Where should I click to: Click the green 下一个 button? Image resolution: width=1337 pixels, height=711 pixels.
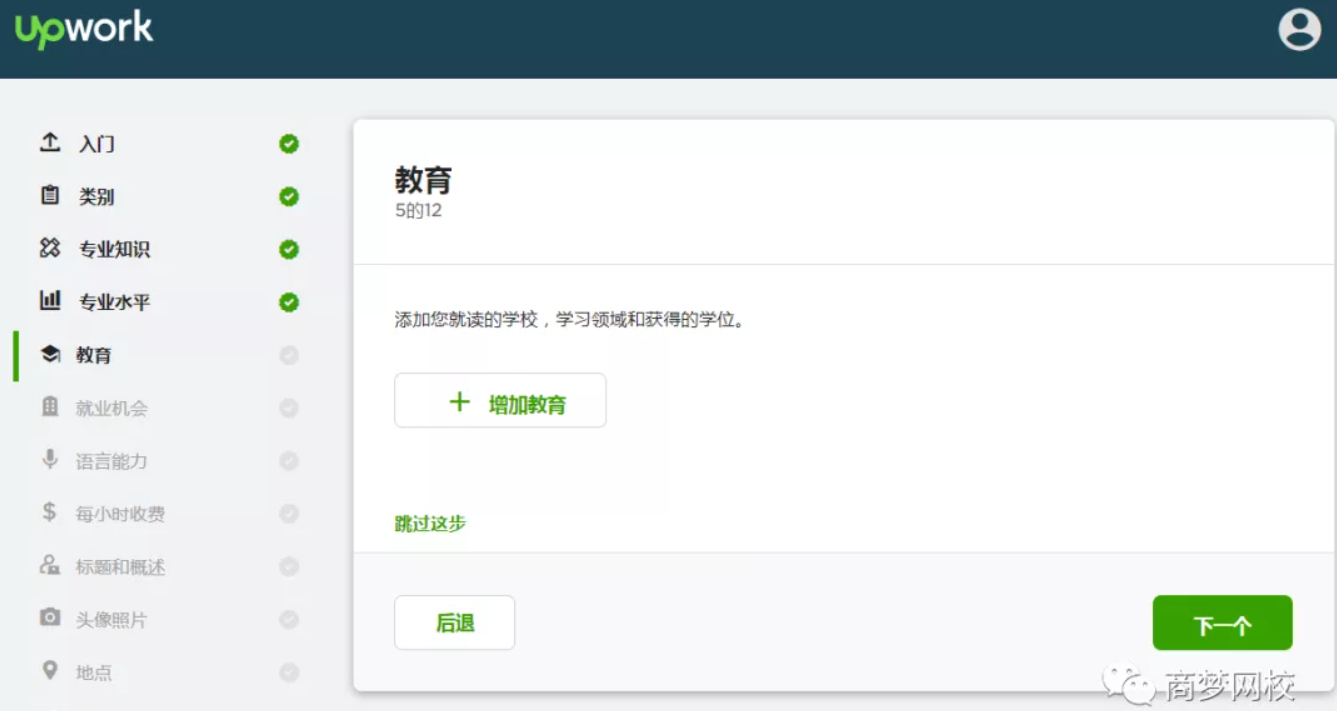(x=1222, y=622)
